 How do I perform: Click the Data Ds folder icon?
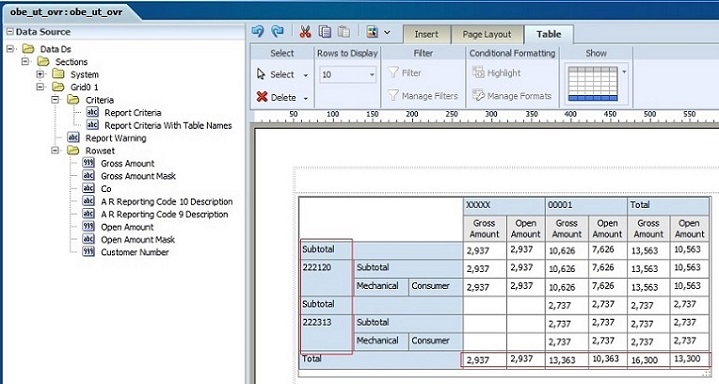pos(28,49)
